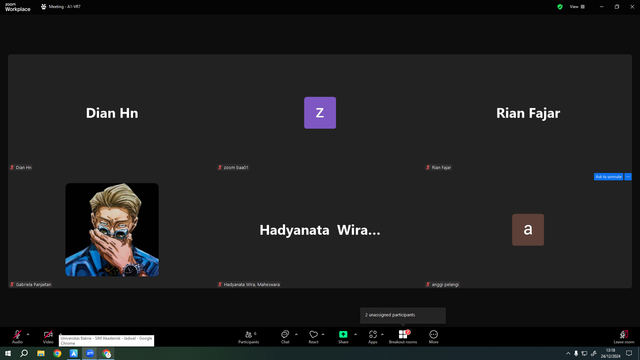Open the three-dot menu beside Ask to unmute
640x360 pixels.
tap(628, 177)
